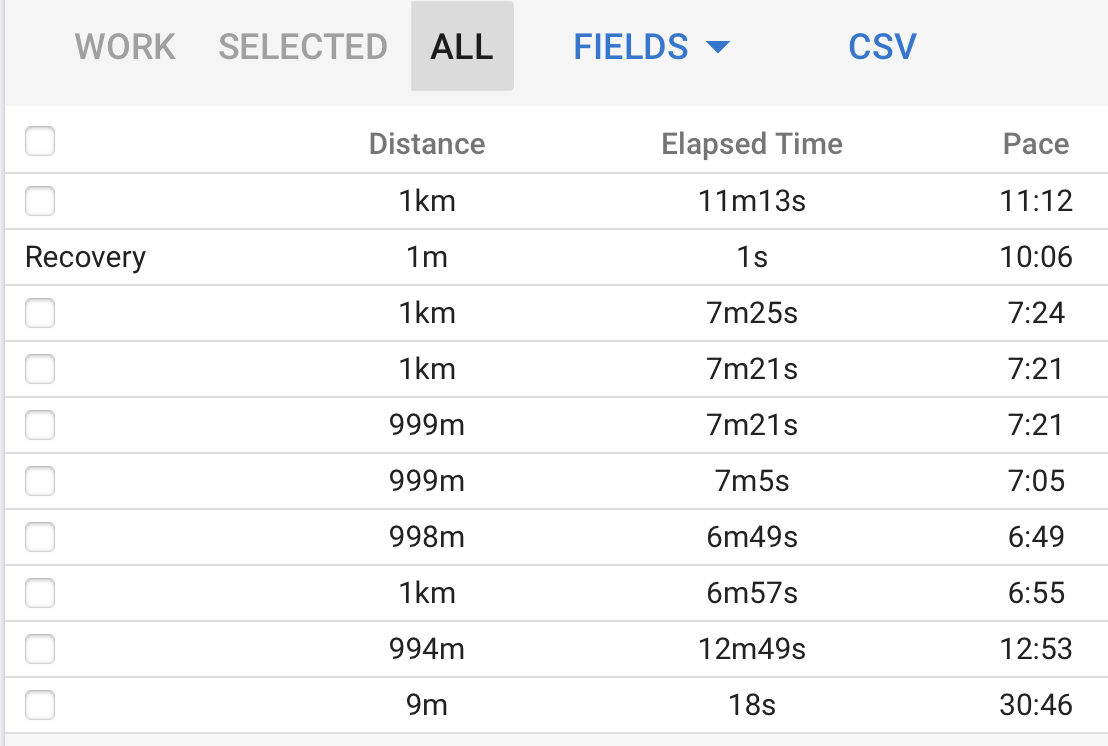Check the 9m 18s lap checkbox

coord(40,705)
